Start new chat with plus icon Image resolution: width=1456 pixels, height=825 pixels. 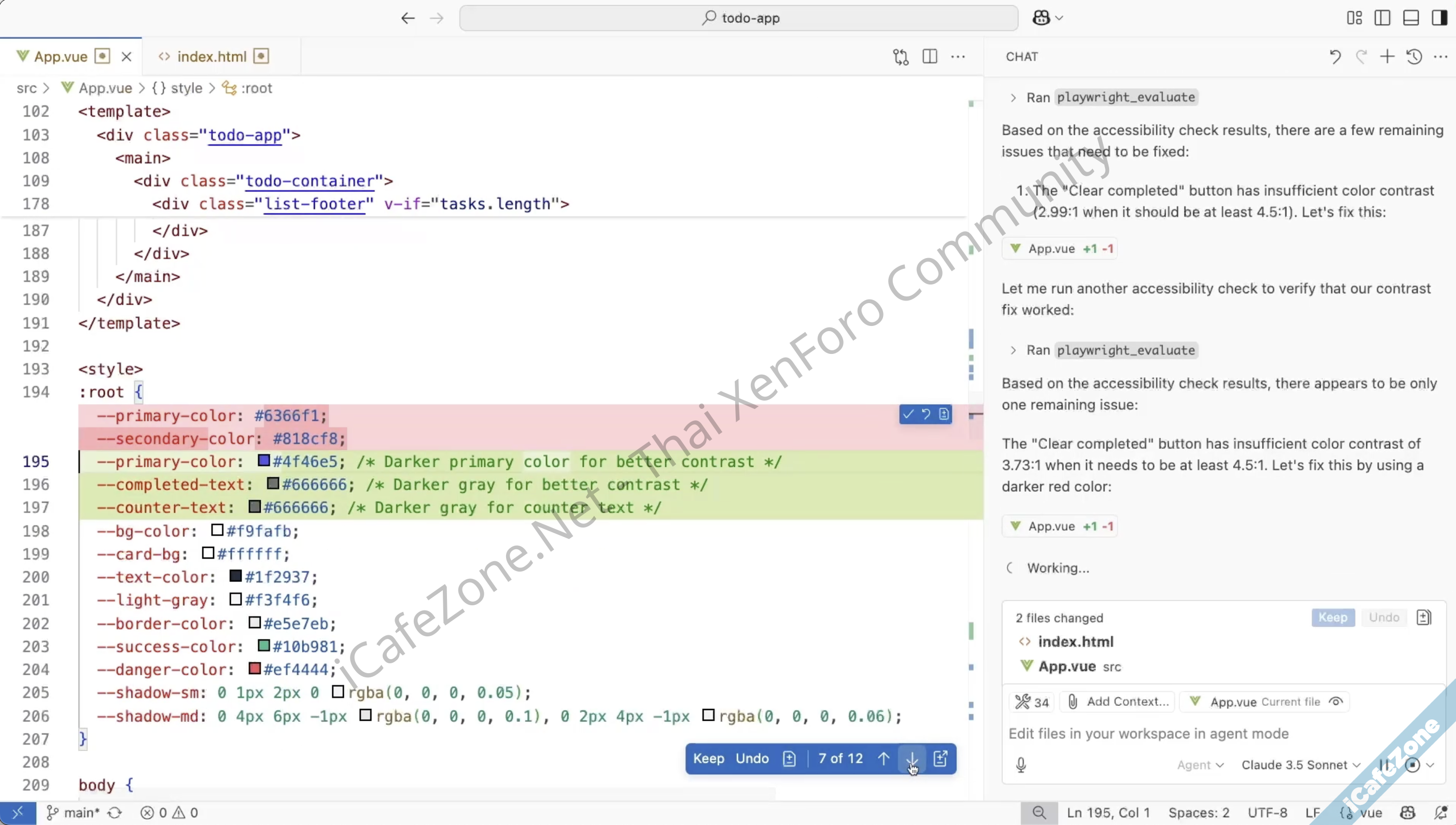coord(1387,56)
